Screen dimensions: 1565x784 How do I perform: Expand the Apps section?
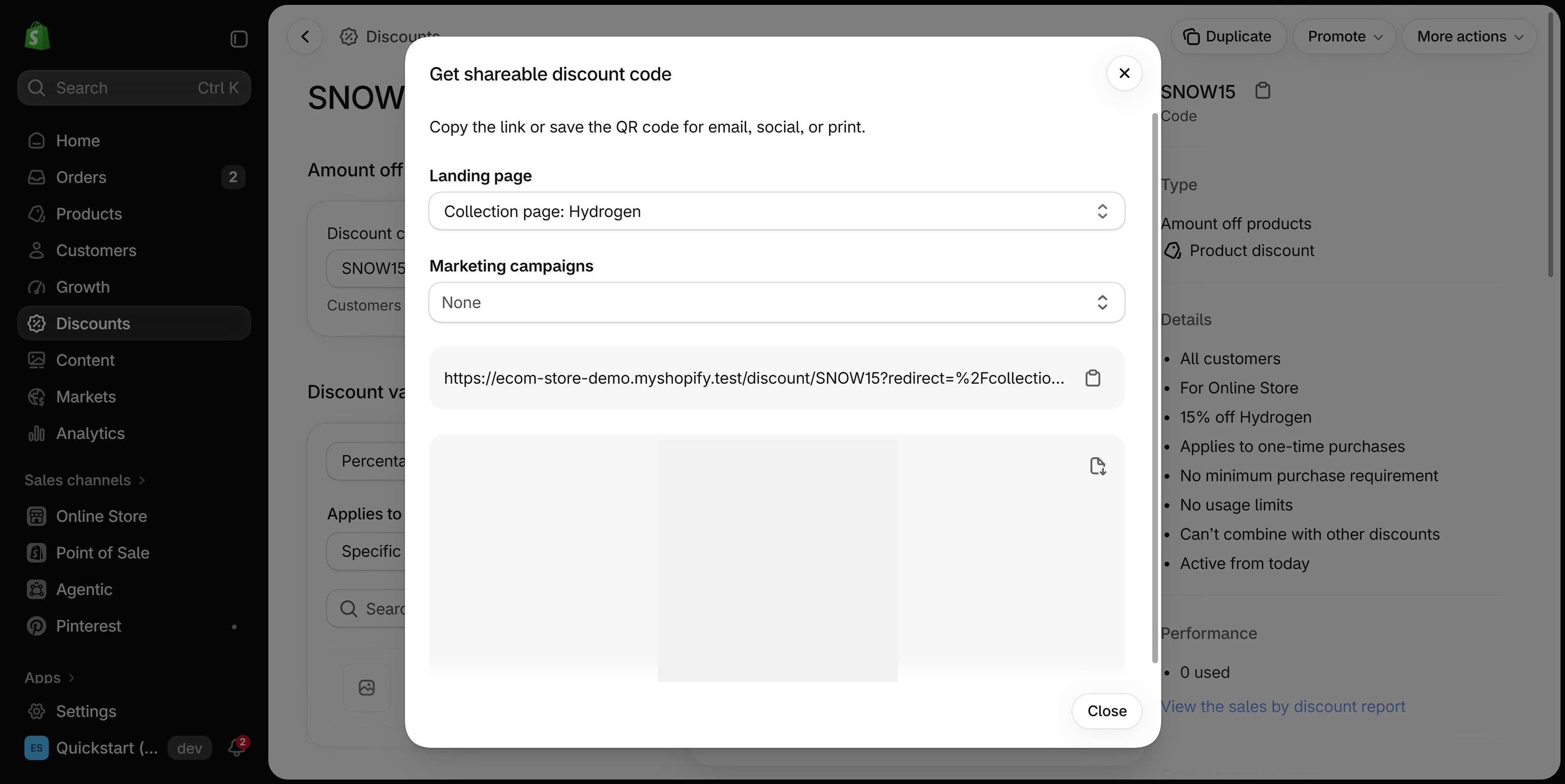50,677
